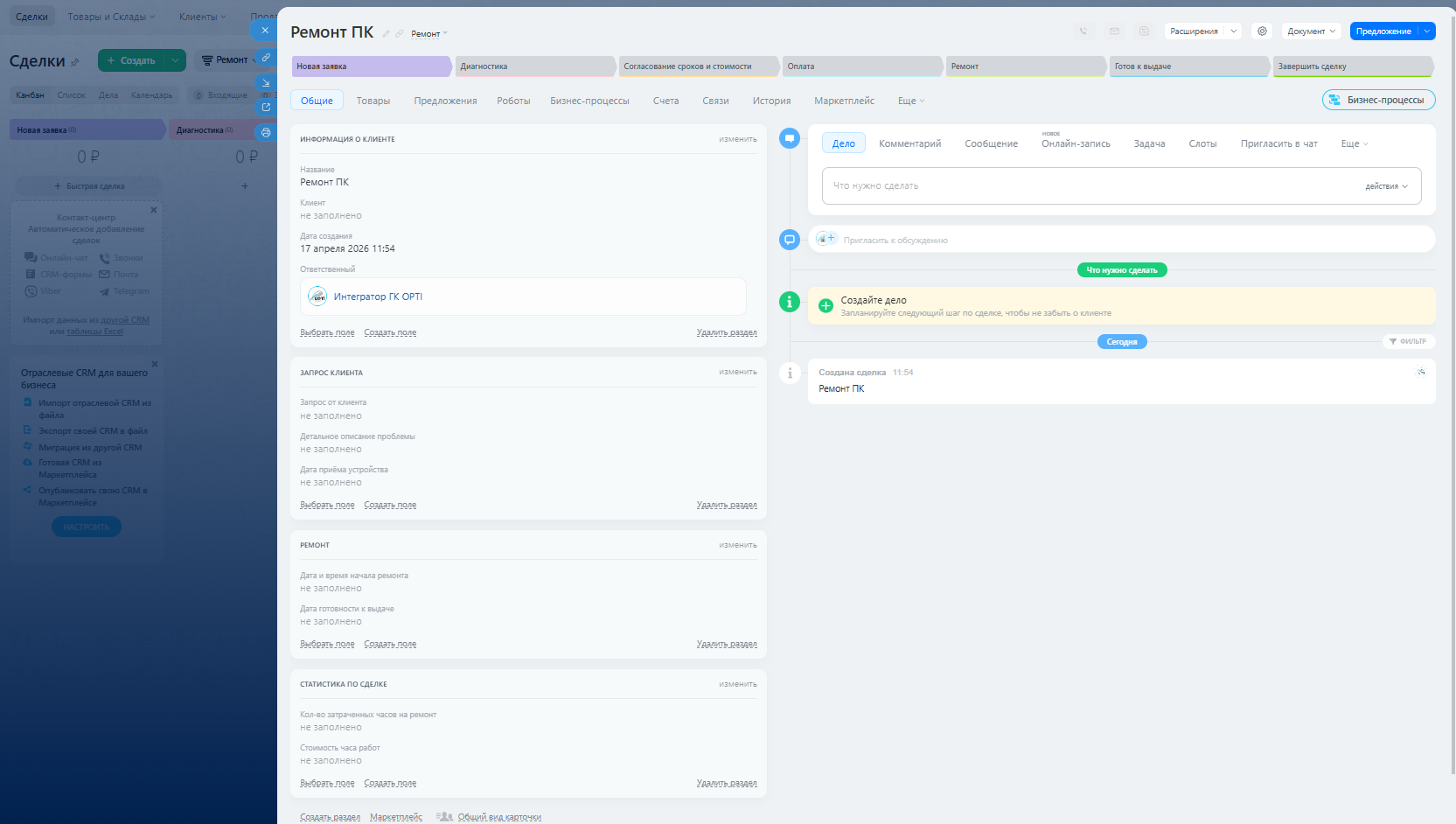Click the green plus icon beside Создайте дело
This screenshot has height=824, width=1456.
coord(825,306)
